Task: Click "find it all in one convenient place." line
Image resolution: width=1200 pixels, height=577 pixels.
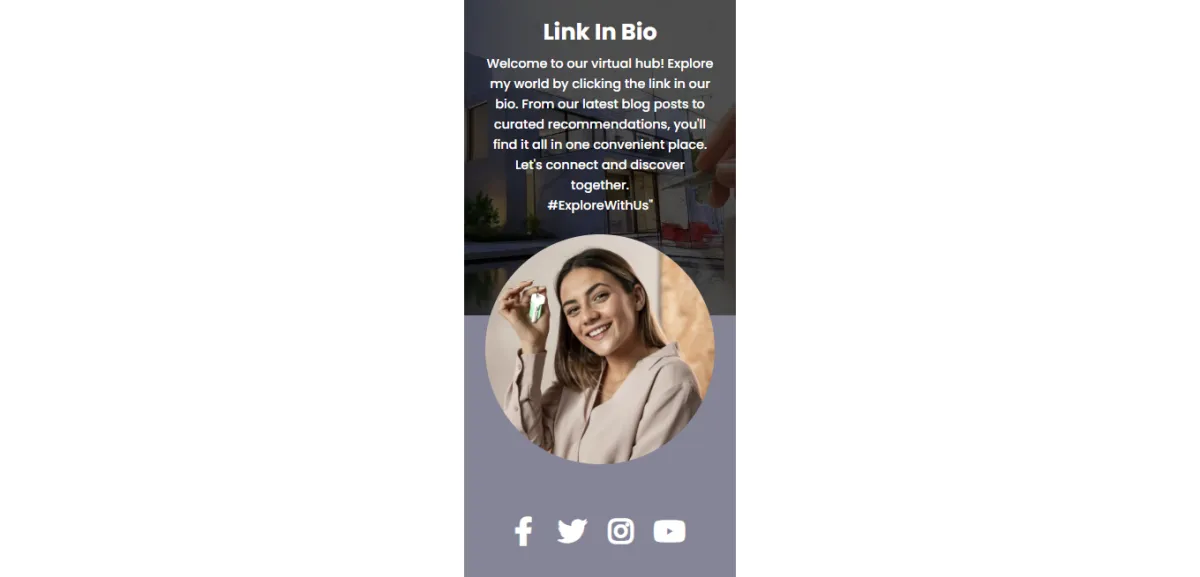Action: point(600,144)
